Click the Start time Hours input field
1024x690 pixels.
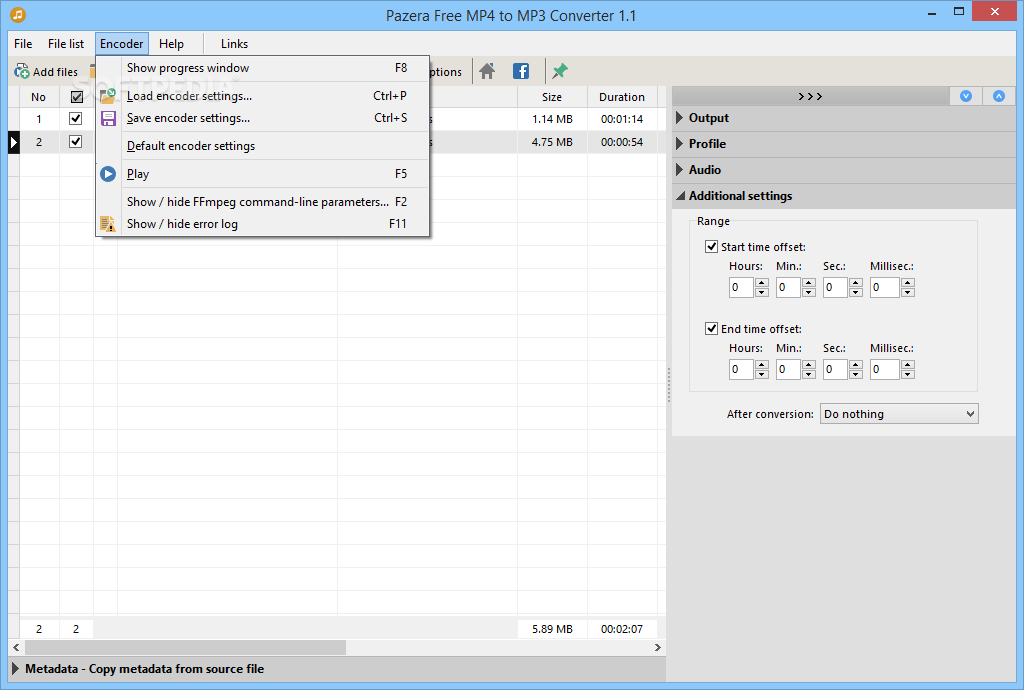741,287
